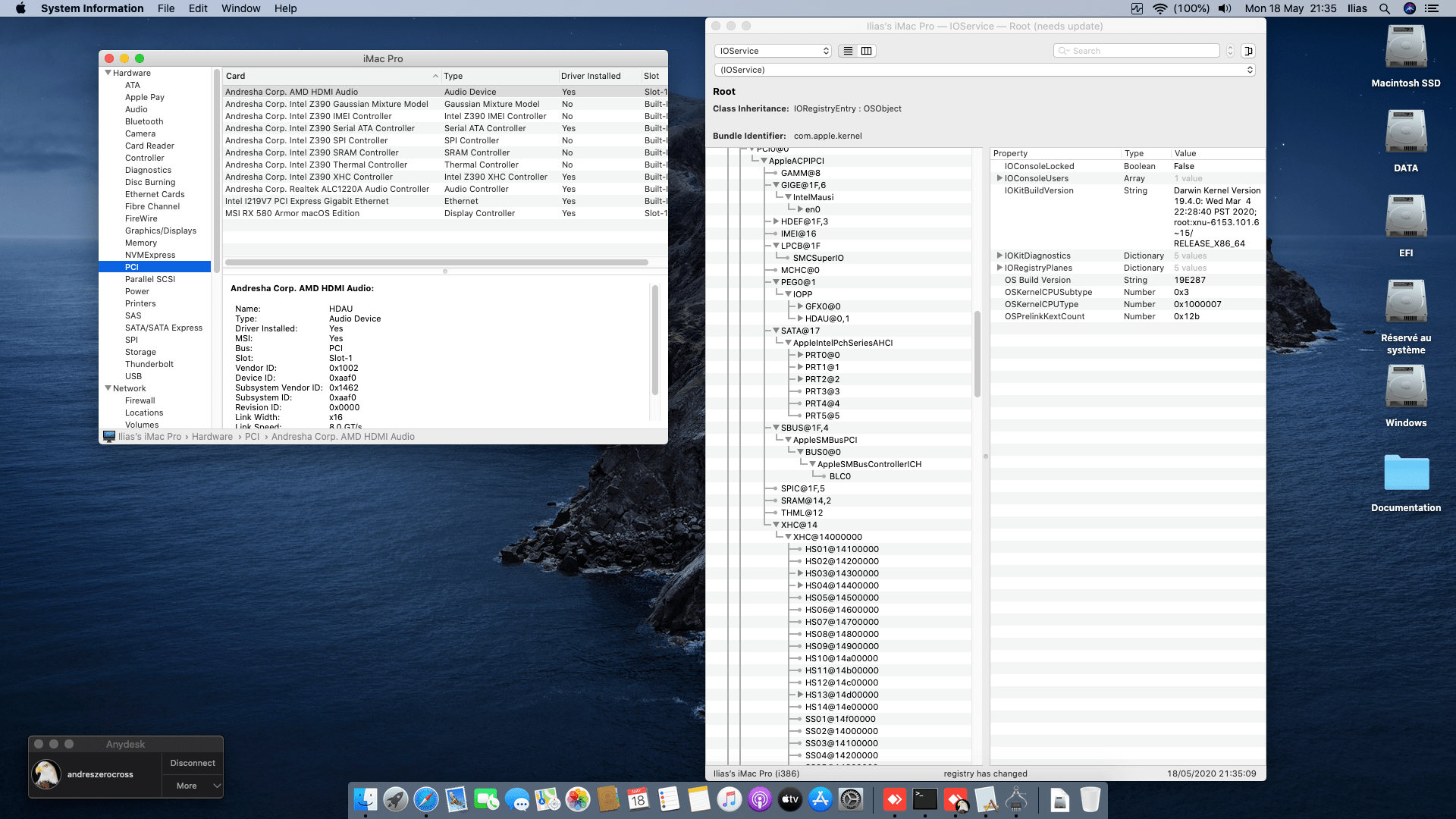Open Terminal from the Dock
Viewport: 1456px width, 819px height.
point(925,799)
